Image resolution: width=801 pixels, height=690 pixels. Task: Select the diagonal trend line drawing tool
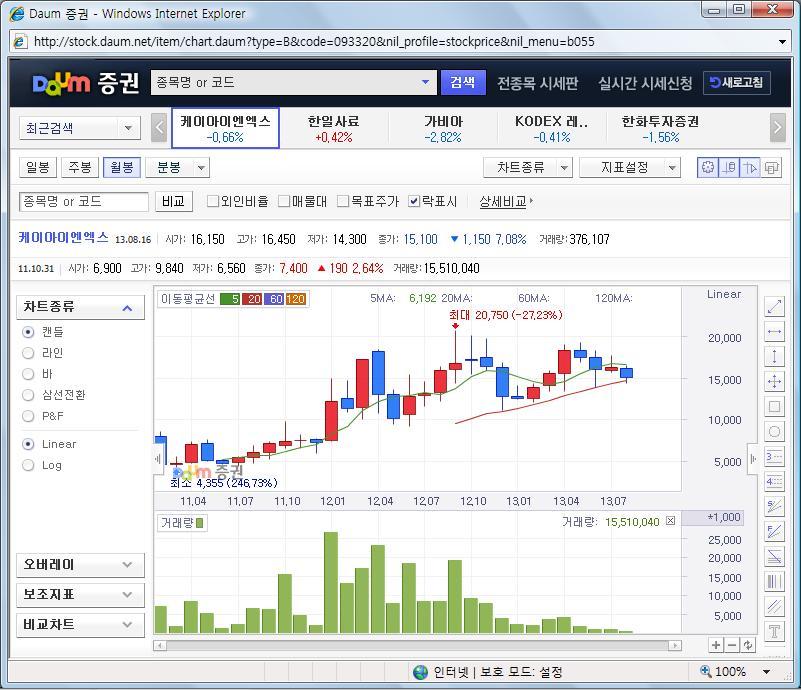(774, 306)
